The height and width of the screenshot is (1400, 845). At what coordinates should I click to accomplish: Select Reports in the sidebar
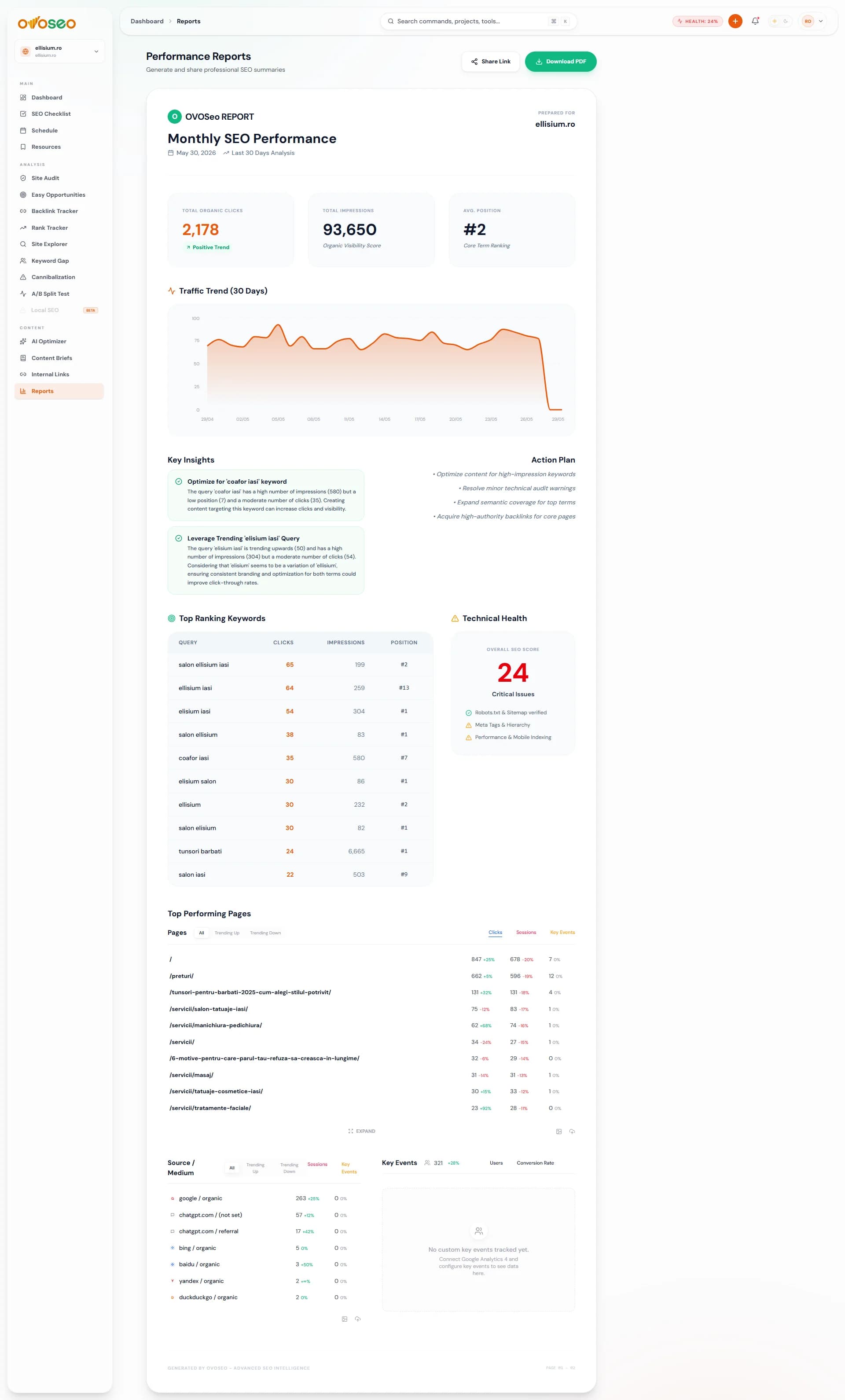click(59, 391)
